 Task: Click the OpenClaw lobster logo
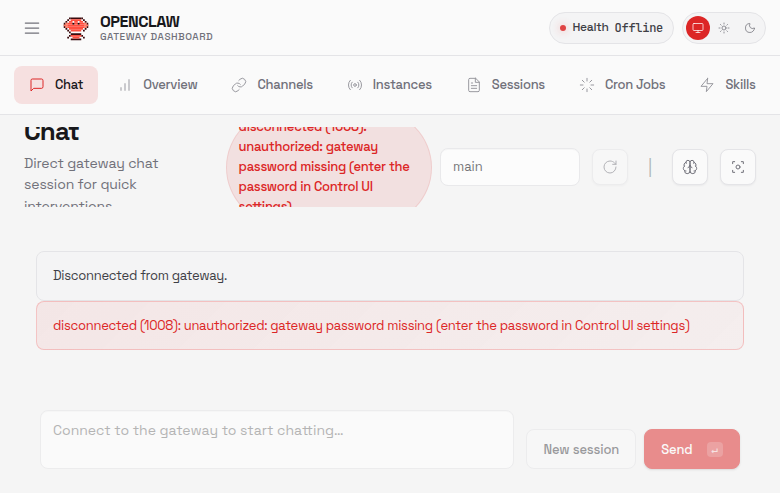75,28
